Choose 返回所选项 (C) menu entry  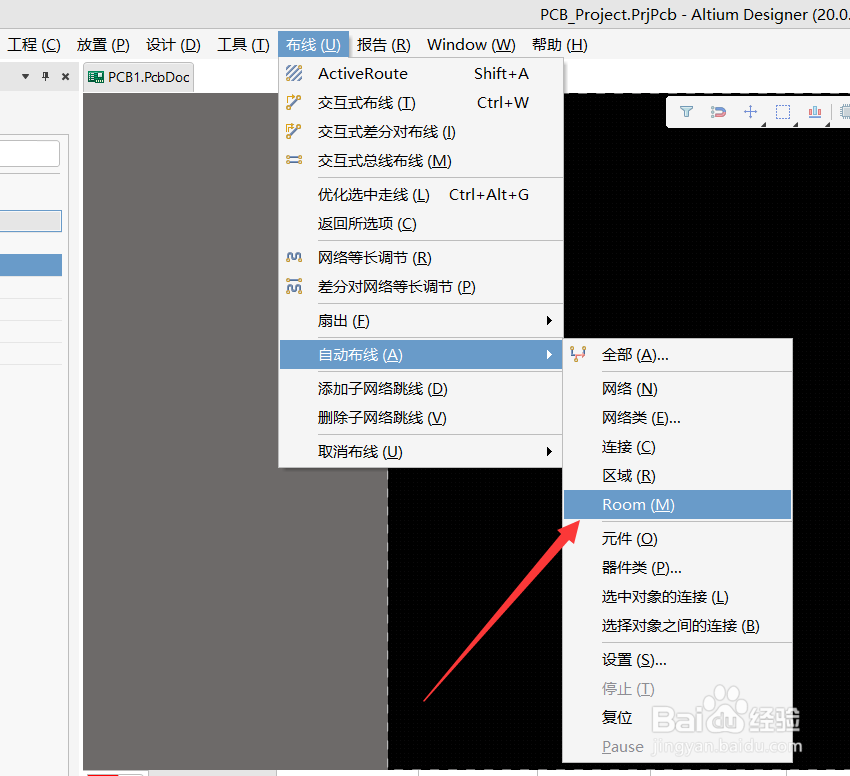pyautogui.click(x=421, y=223)
